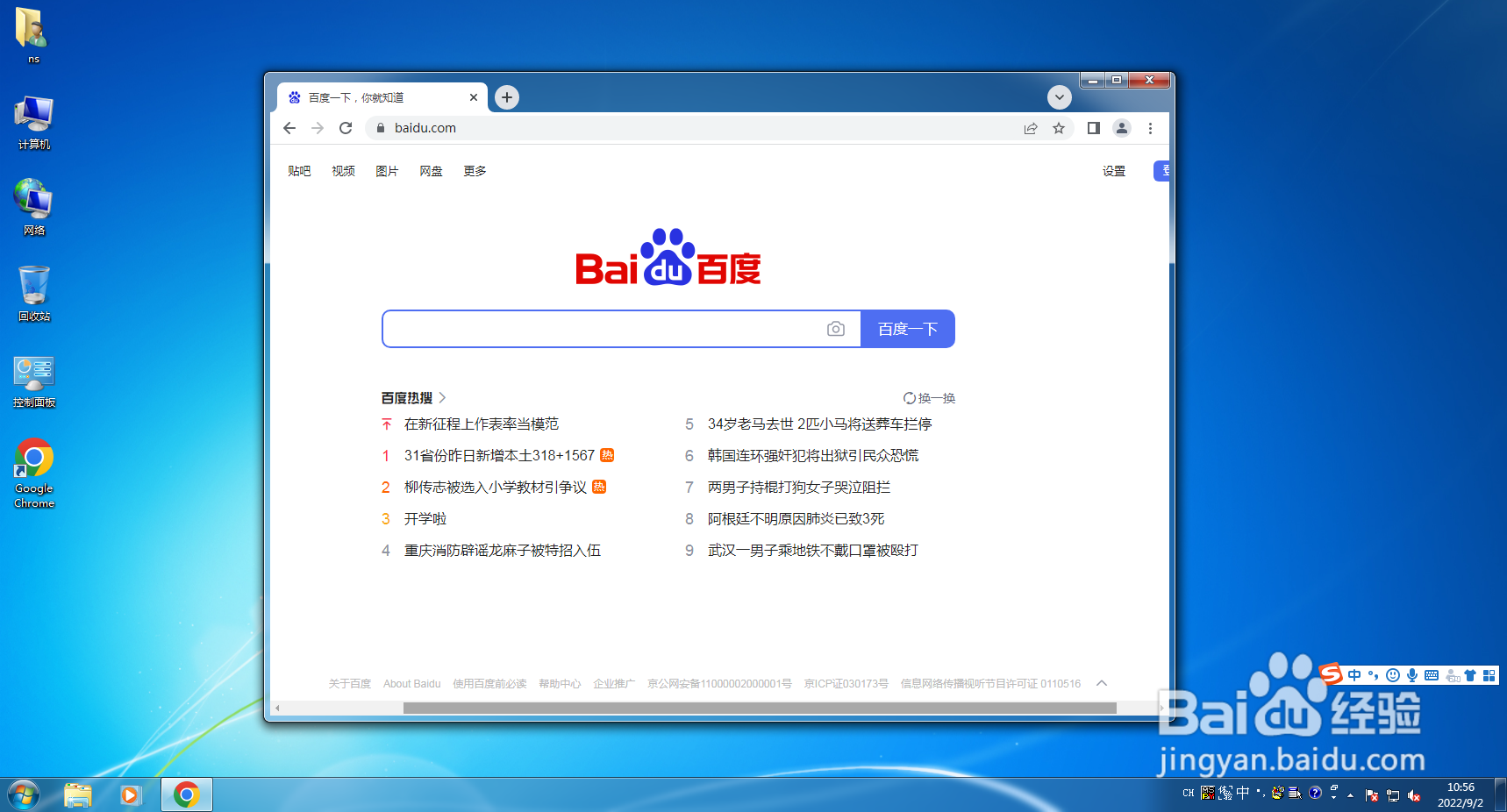The width and height of the screenshot is (1507, 812).
Task: Click the Sogou S logo icon
Action: click(x=1332, y=673)
